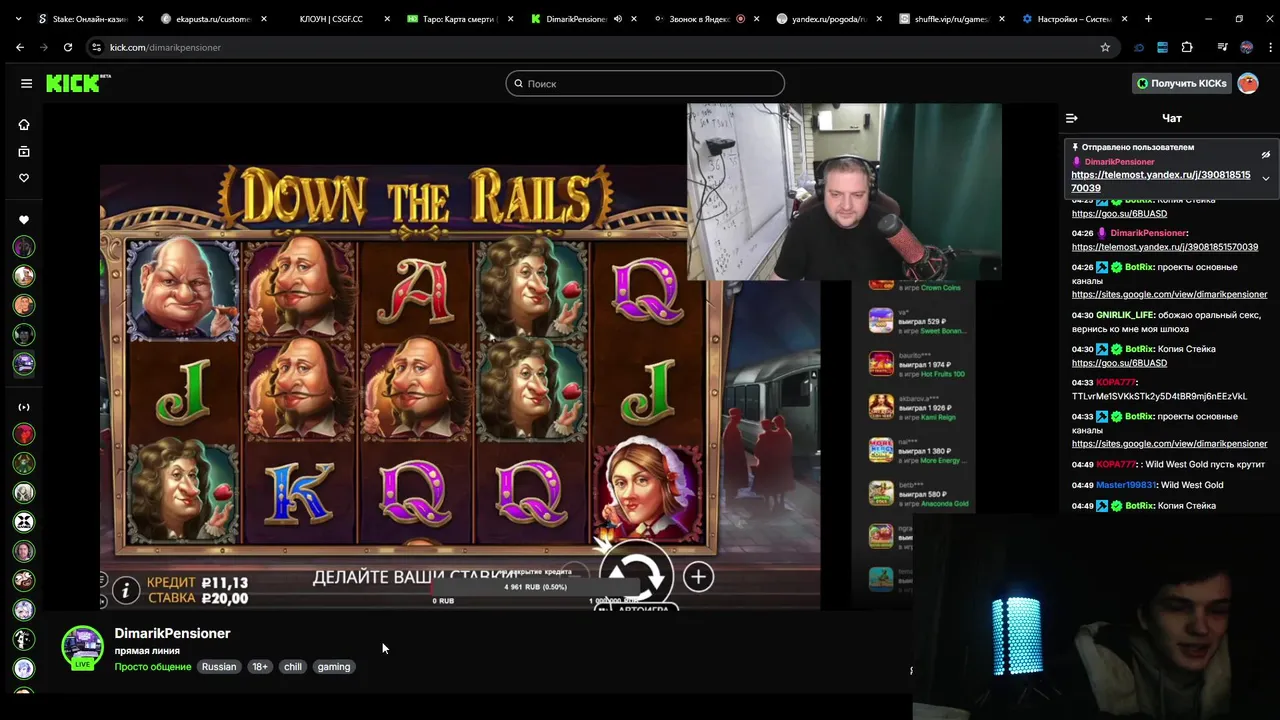Open sites.google.com link posted at 04:33

pos(1169,443)
